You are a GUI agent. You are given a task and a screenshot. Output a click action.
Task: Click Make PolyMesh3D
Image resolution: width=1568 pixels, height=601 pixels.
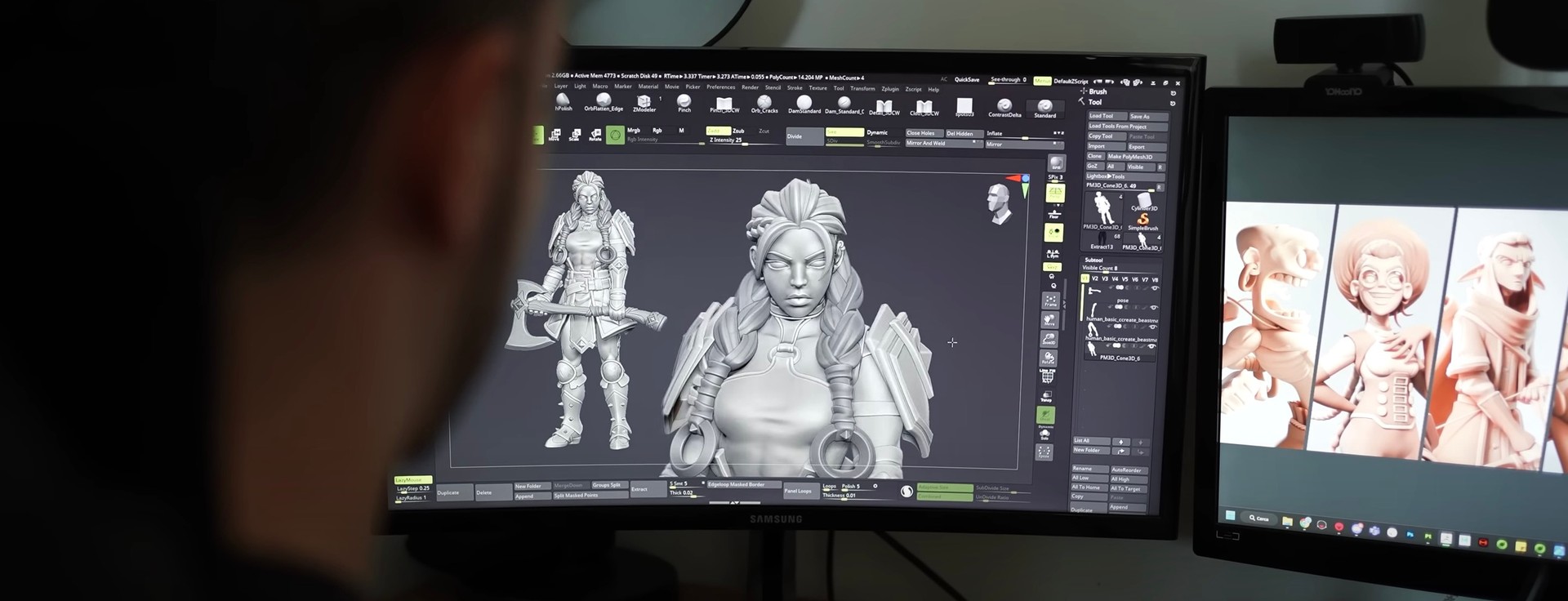[1136, 156]
